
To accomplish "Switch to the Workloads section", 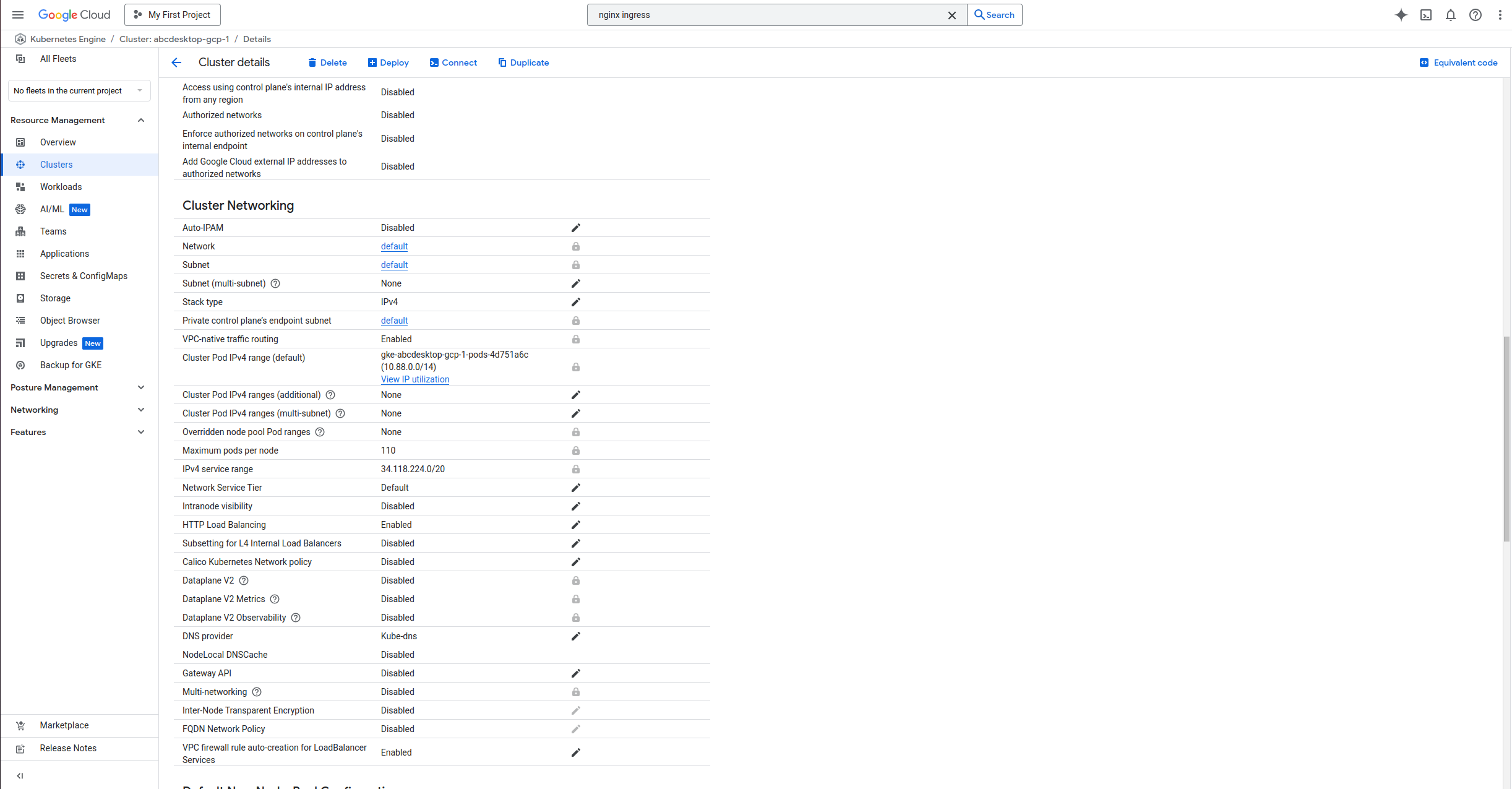I will 61,186.
